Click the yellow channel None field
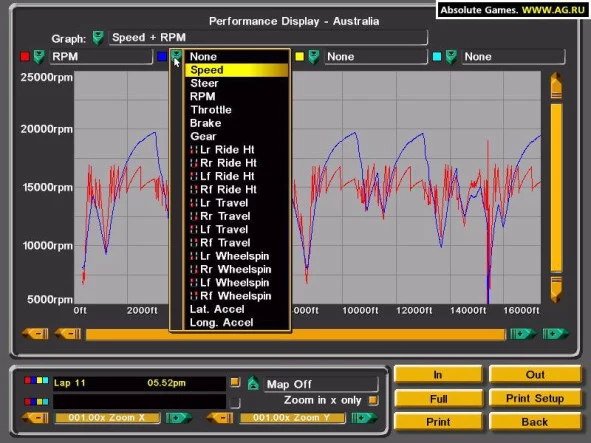The height and width of the screenshot is (443, 591). point(375,57)
